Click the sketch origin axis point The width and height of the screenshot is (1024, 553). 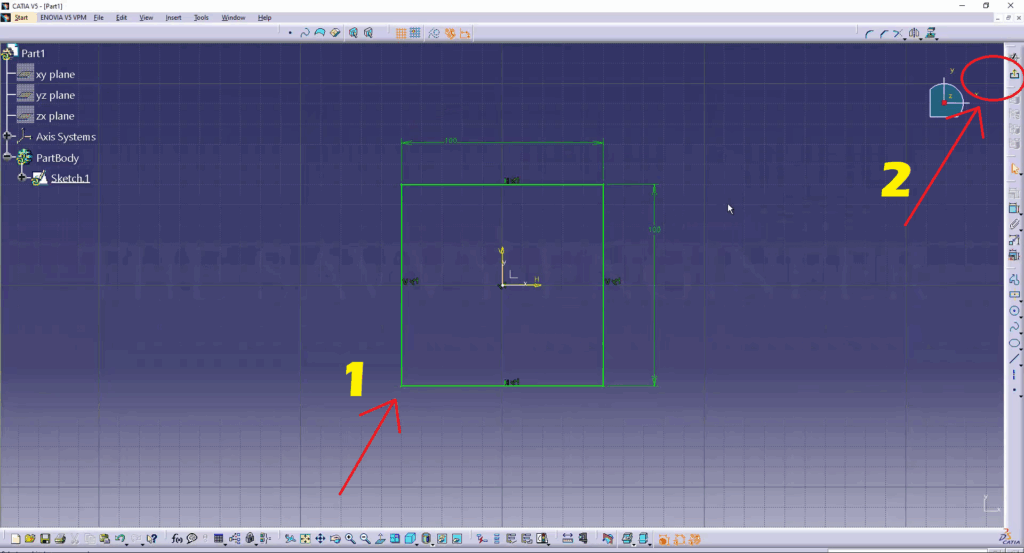pos(502,285)
